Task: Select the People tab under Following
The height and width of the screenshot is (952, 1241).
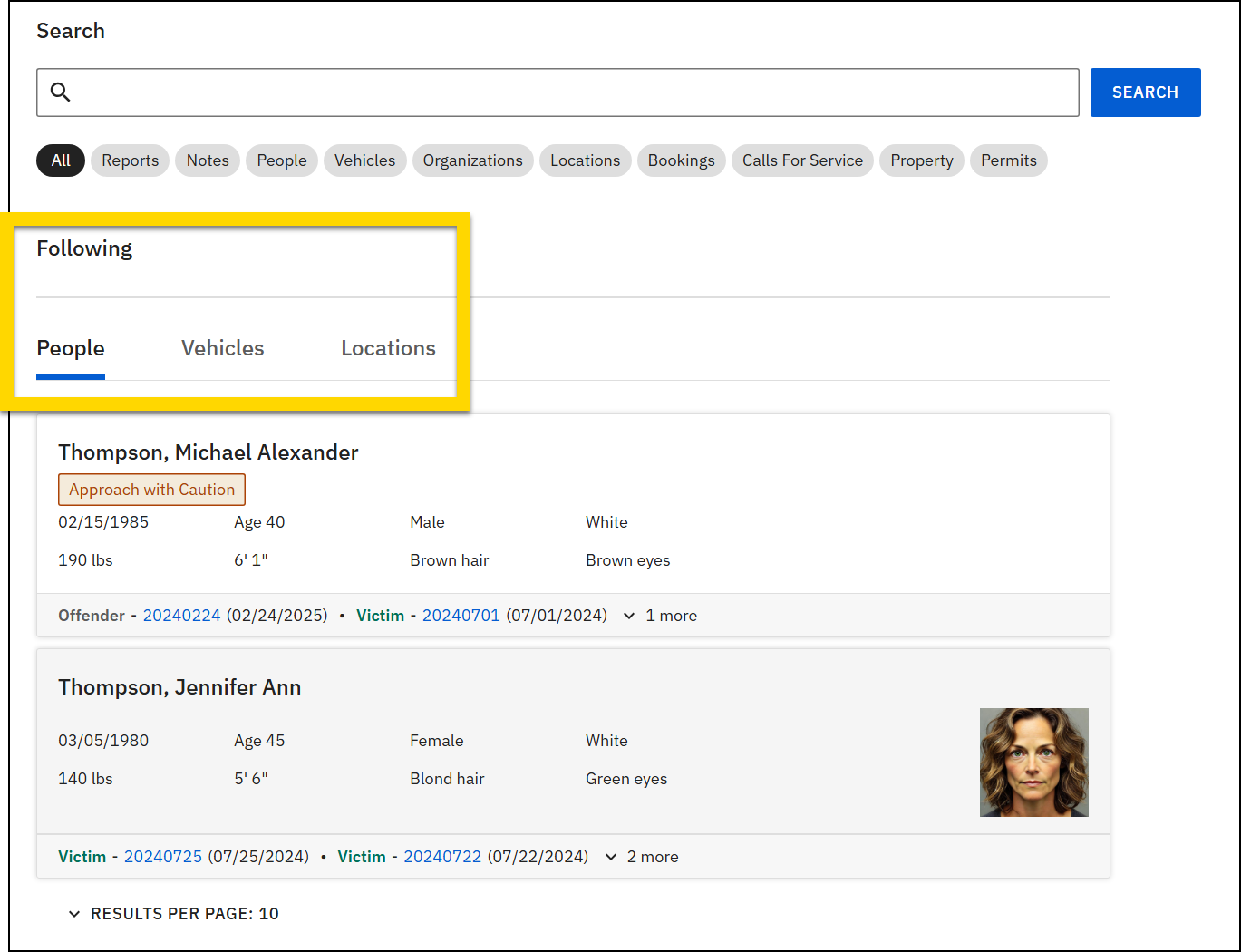Action: click(70, 348)
